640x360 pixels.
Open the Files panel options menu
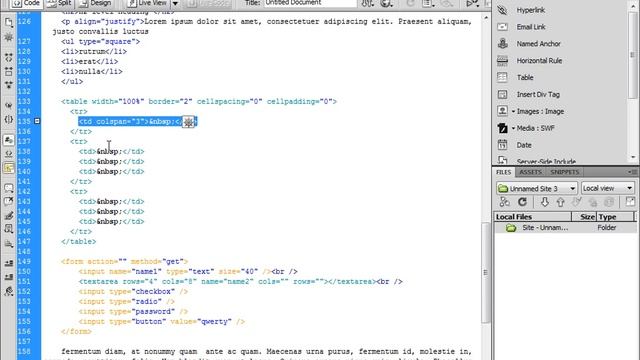click(x=632, y=172)
